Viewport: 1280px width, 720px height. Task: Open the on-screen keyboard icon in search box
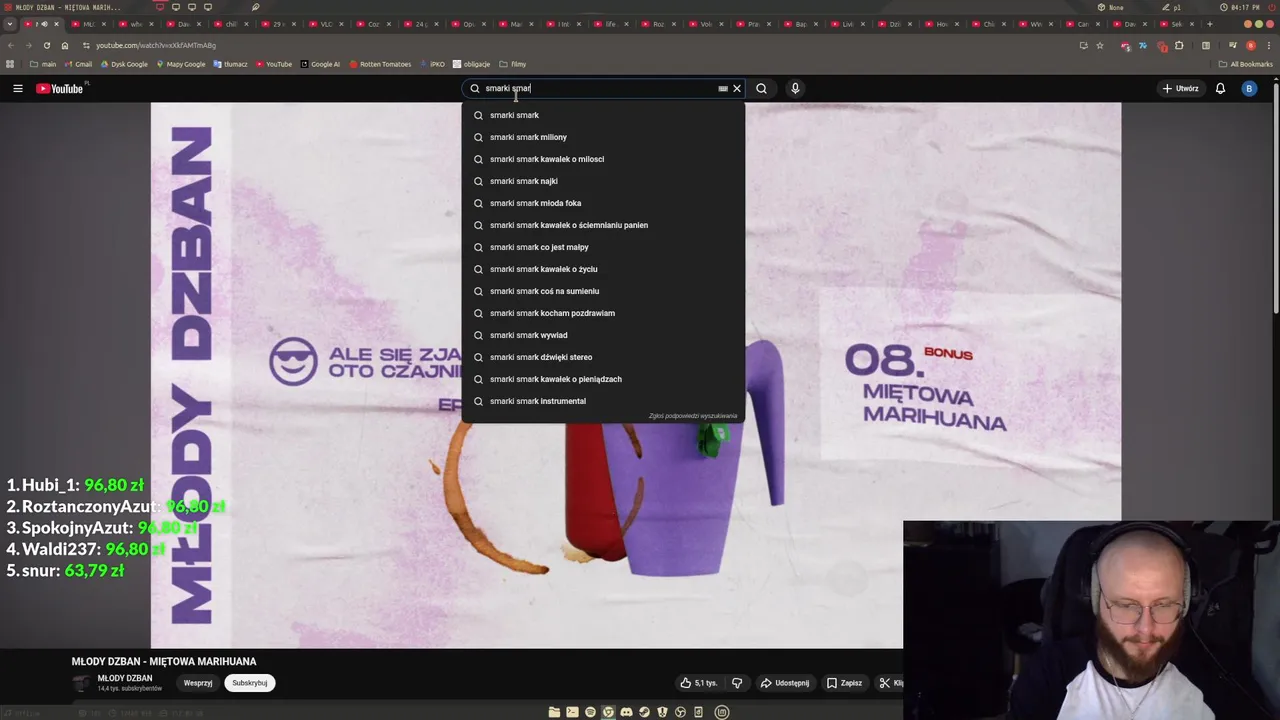pyautogui.click(x=723, y=88)
